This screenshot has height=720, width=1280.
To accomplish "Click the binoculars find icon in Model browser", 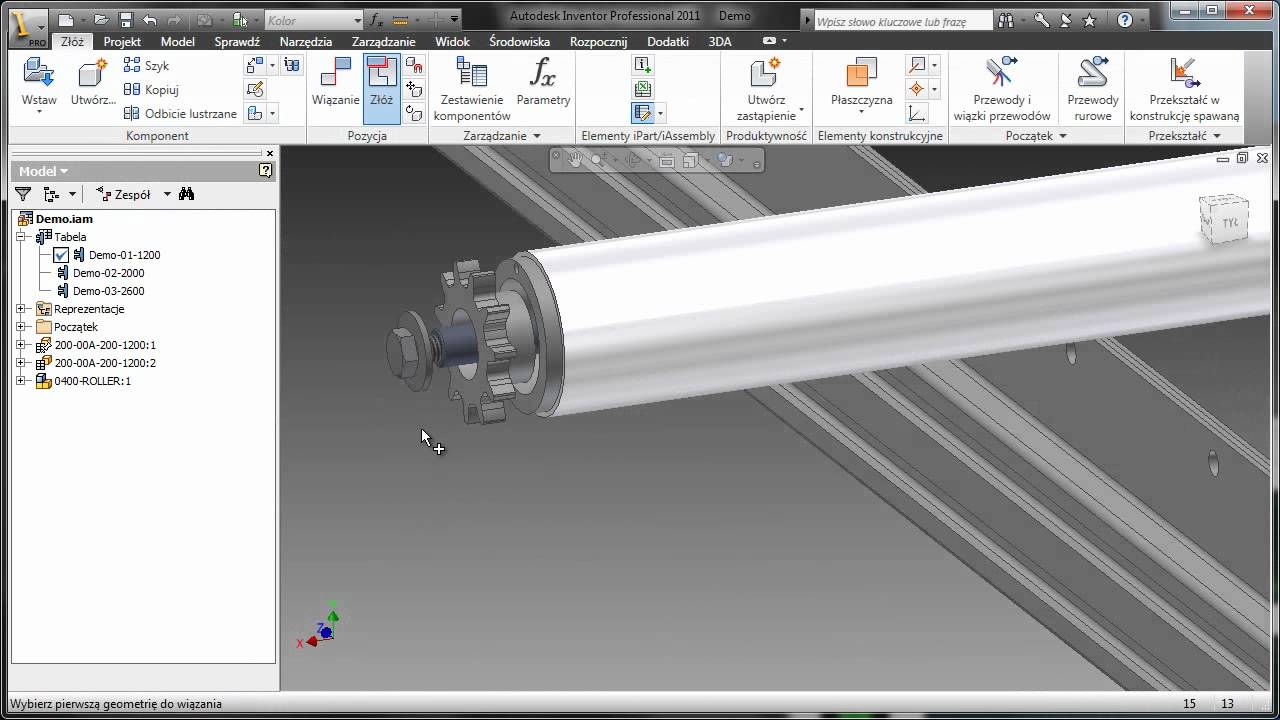I will (186, 194).
